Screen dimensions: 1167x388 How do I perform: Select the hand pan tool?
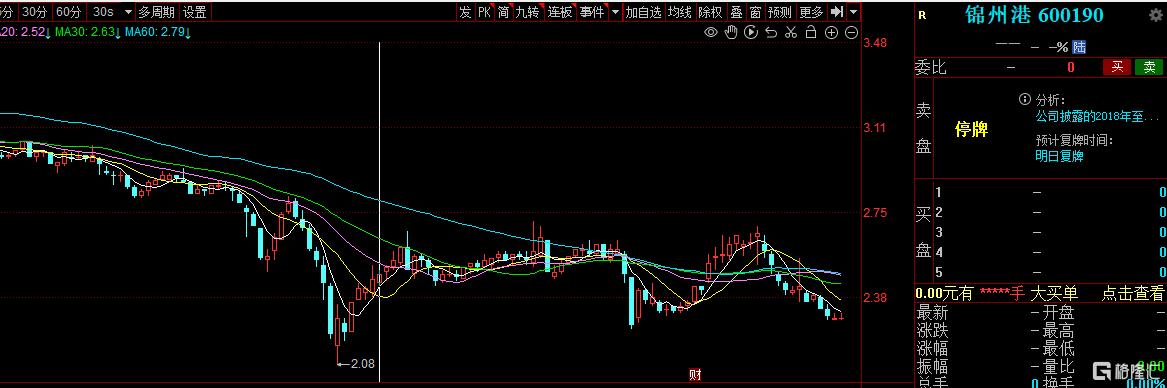pos(732,32)
